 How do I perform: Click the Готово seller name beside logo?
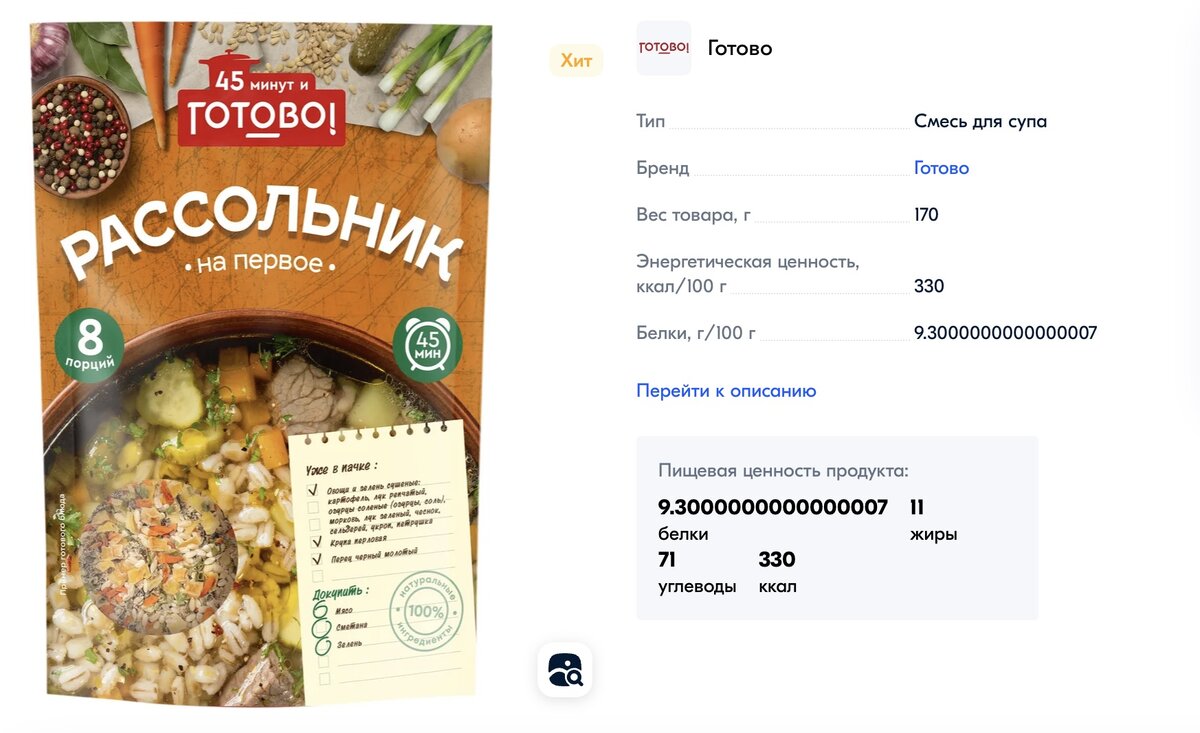coord(740,48)
